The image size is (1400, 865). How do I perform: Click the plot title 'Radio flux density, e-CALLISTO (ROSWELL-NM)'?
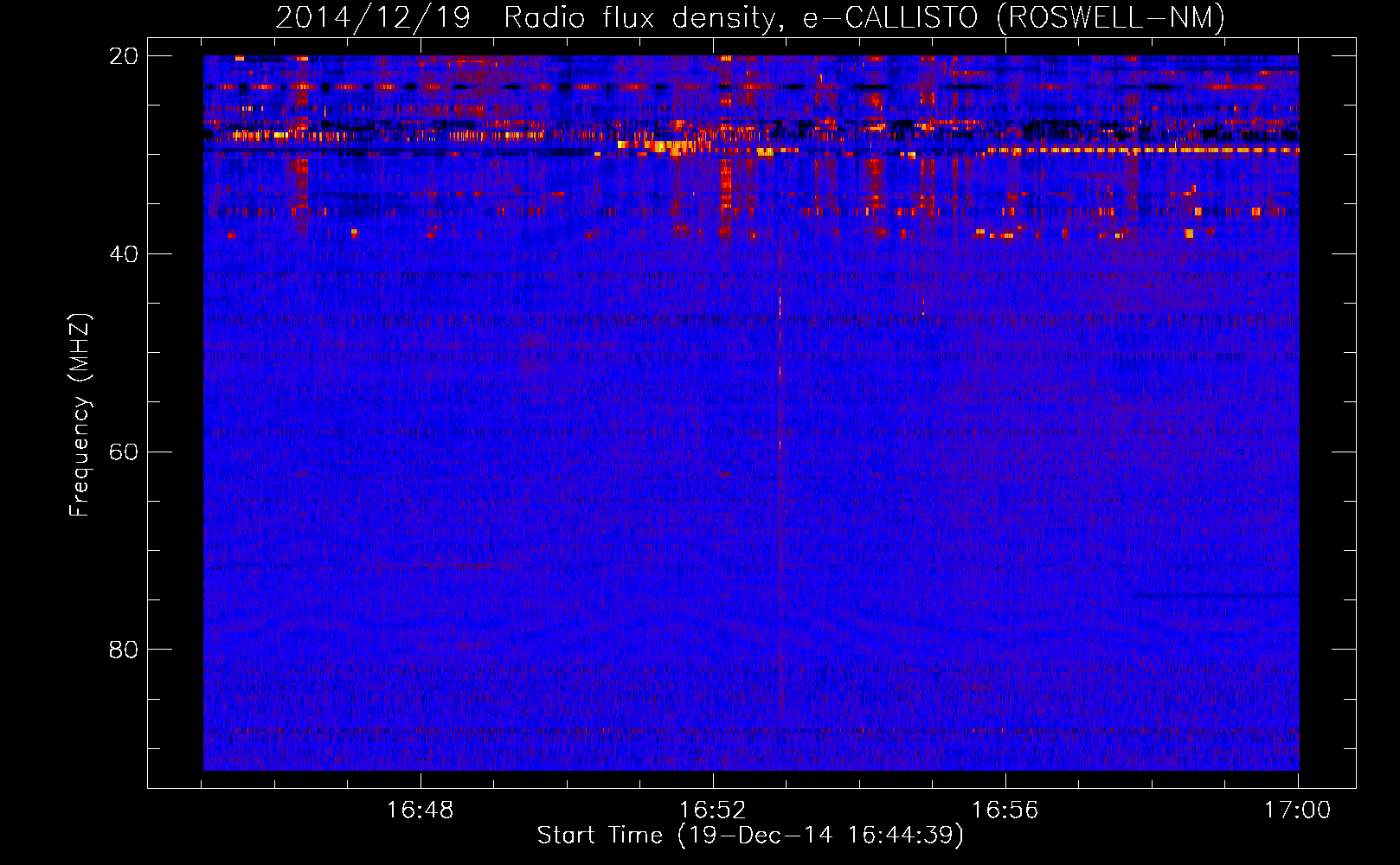864,18
